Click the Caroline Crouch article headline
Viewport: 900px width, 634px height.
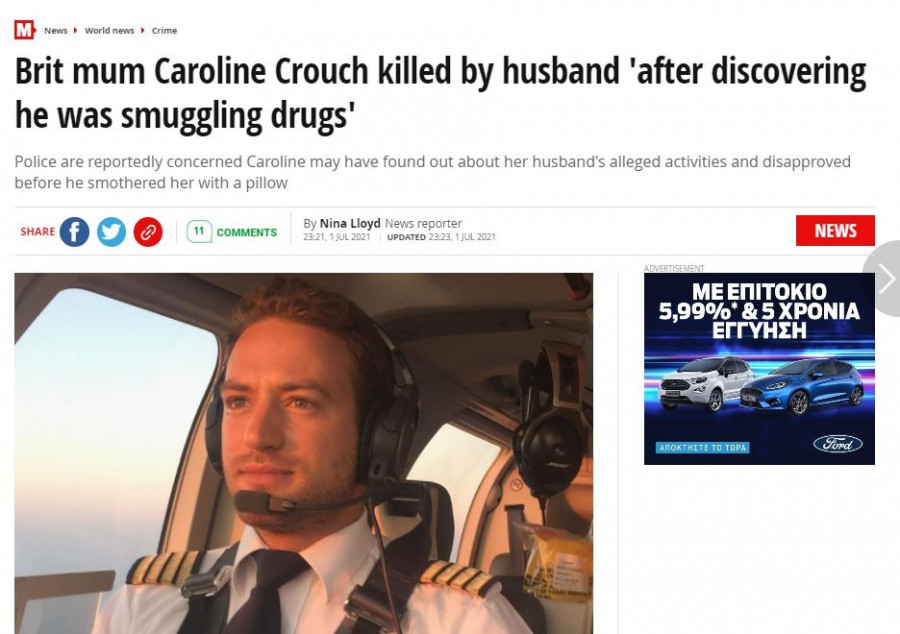click(440, 93)
